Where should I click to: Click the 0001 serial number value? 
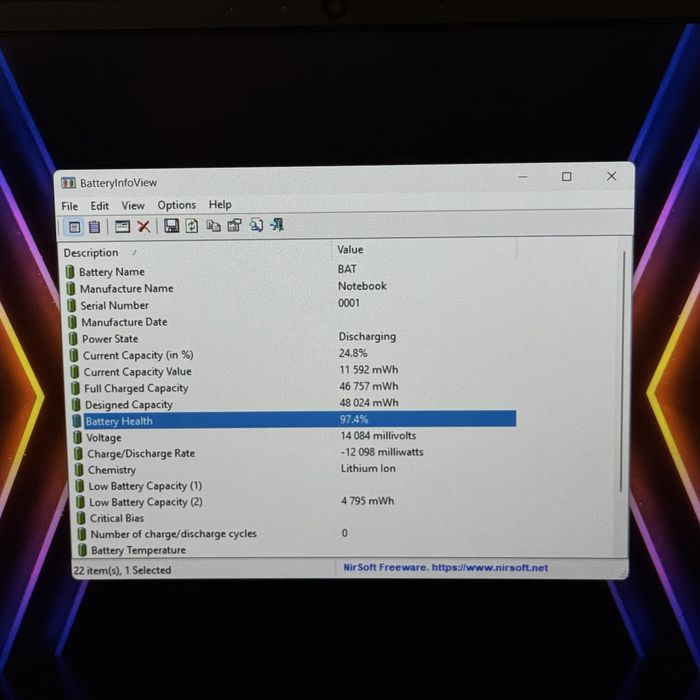(349, 303)
